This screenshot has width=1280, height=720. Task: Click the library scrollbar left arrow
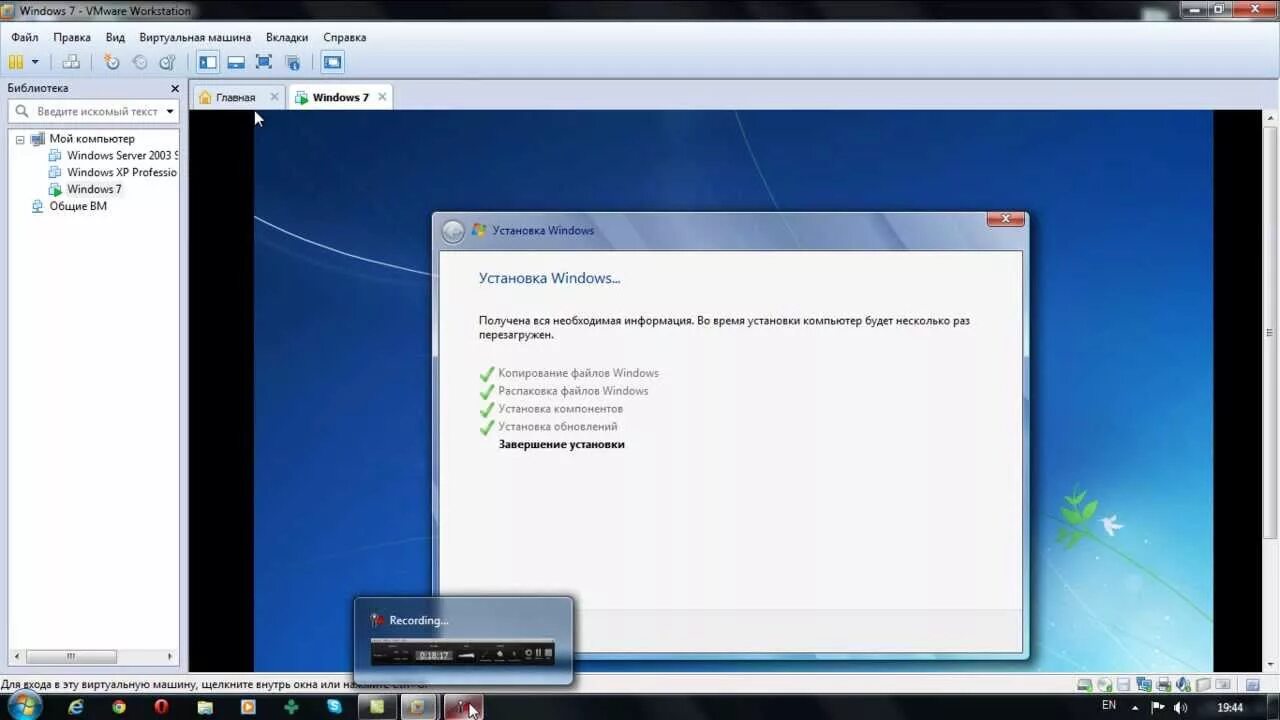(x=15, y=657)
